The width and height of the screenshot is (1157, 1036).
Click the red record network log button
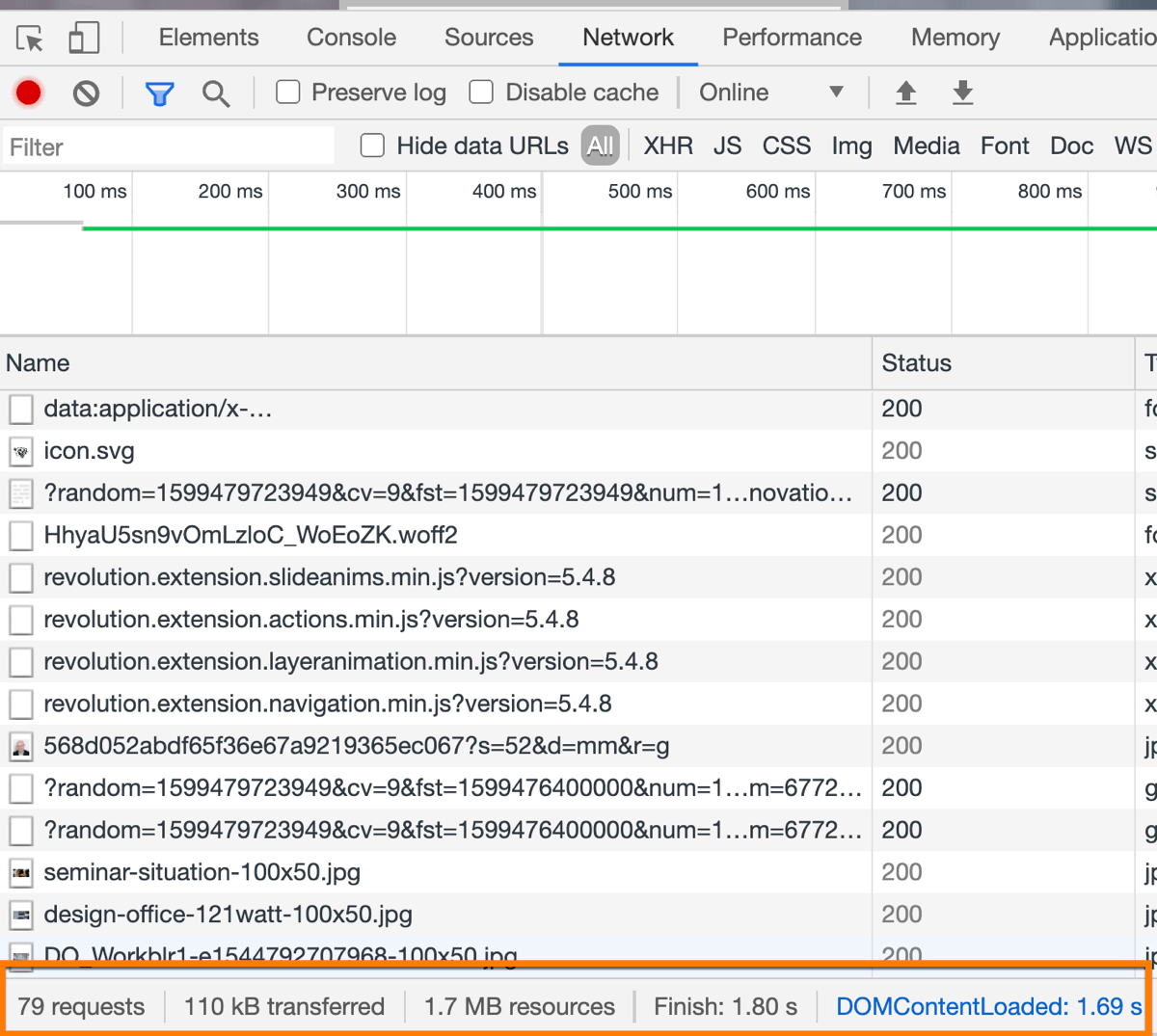[28, 93]
